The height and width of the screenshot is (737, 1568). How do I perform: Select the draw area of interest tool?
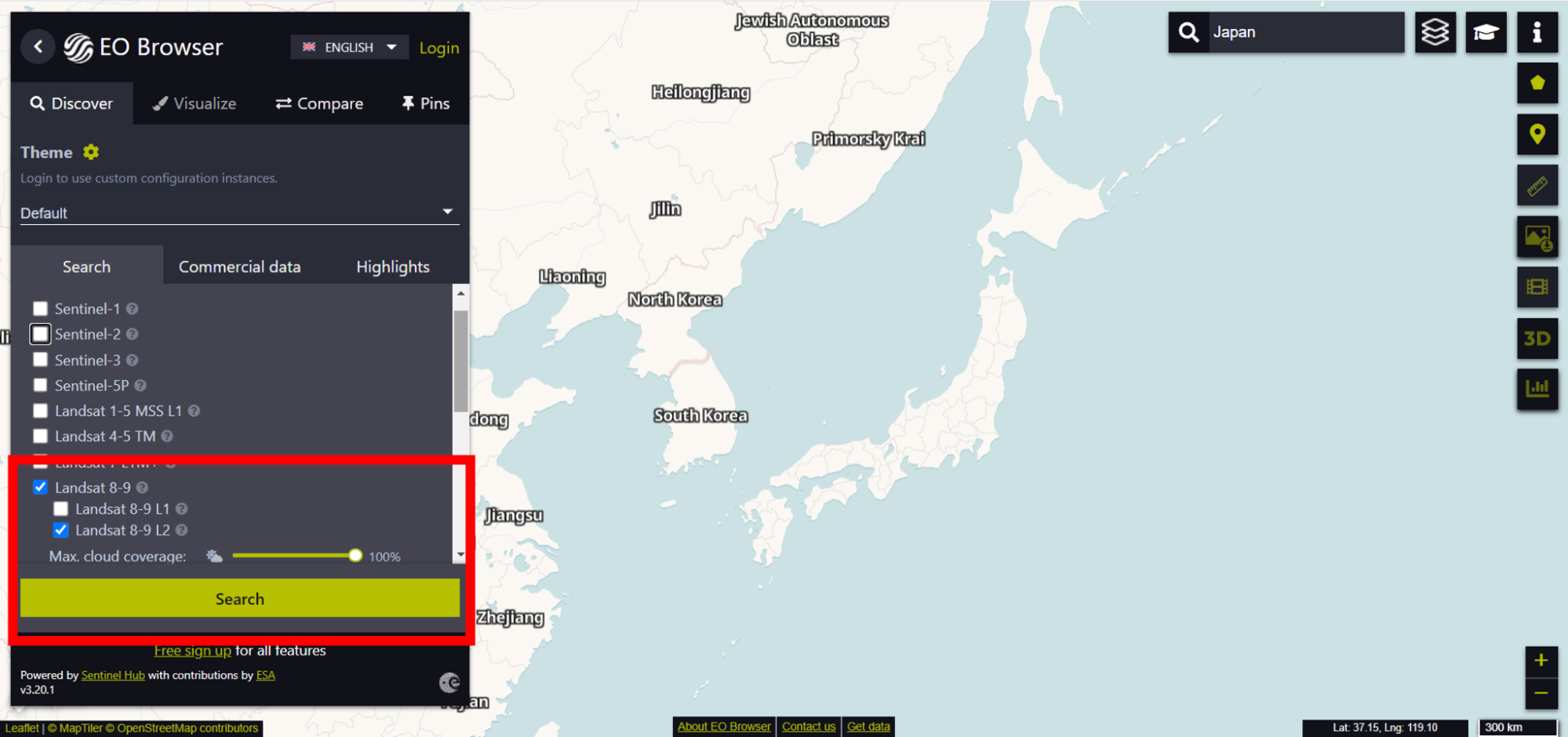click(x=1537, y=83)
